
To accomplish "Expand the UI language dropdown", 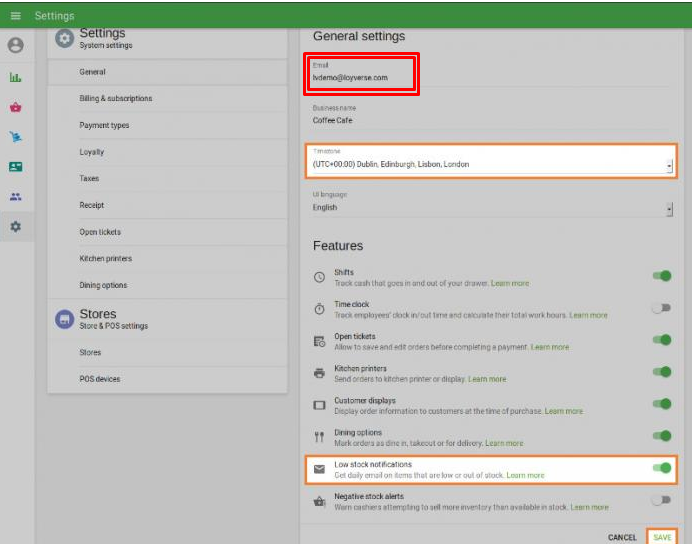I will point(490,208).
